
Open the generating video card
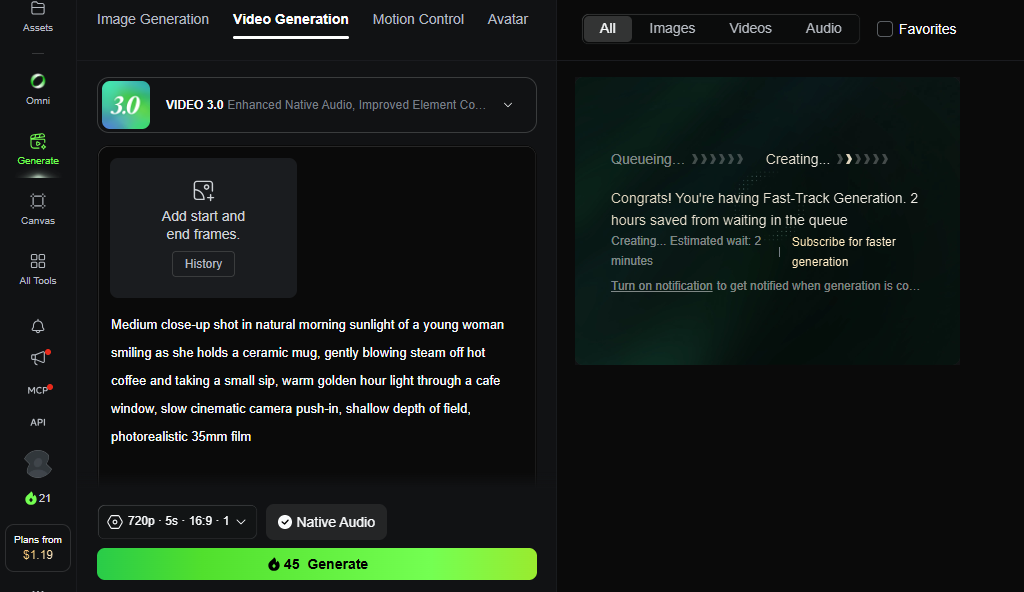(x=767, y=221)
